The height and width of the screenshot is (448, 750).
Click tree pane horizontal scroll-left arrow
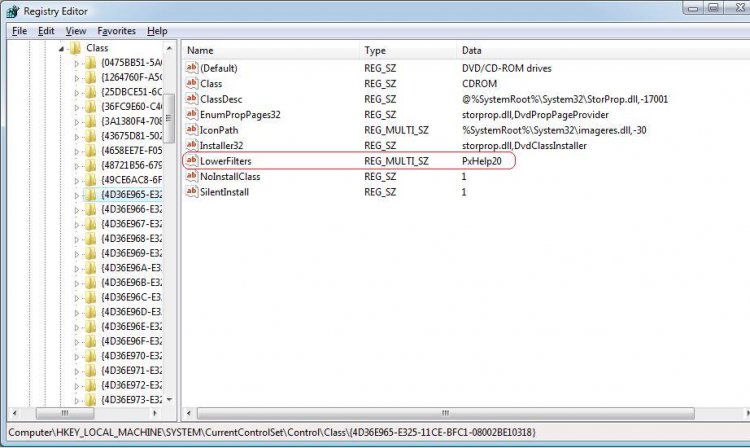pos(14,413)
